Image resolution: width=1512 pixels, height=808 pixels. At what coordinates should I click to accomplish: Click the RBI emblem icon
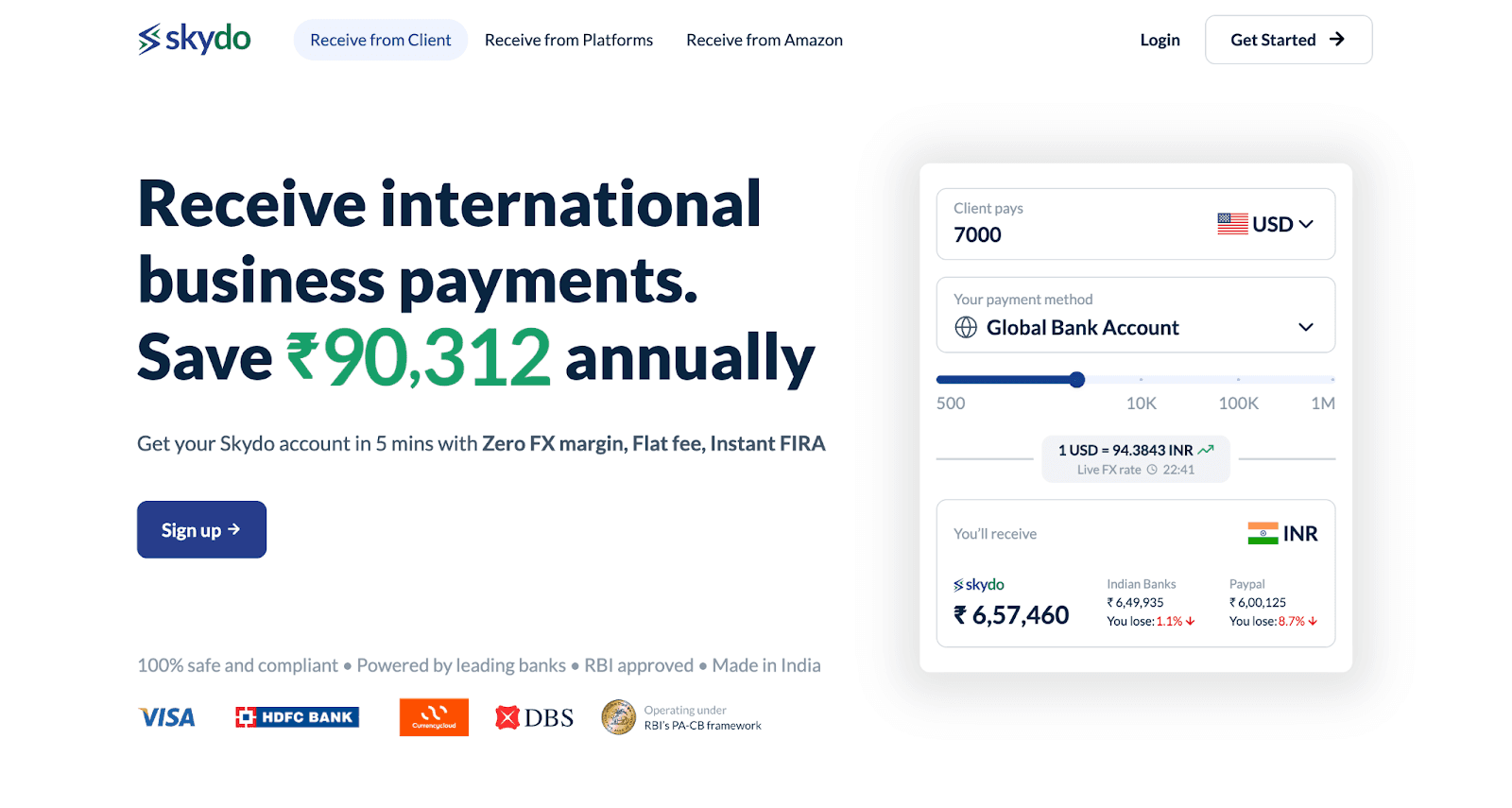(619, 717)
